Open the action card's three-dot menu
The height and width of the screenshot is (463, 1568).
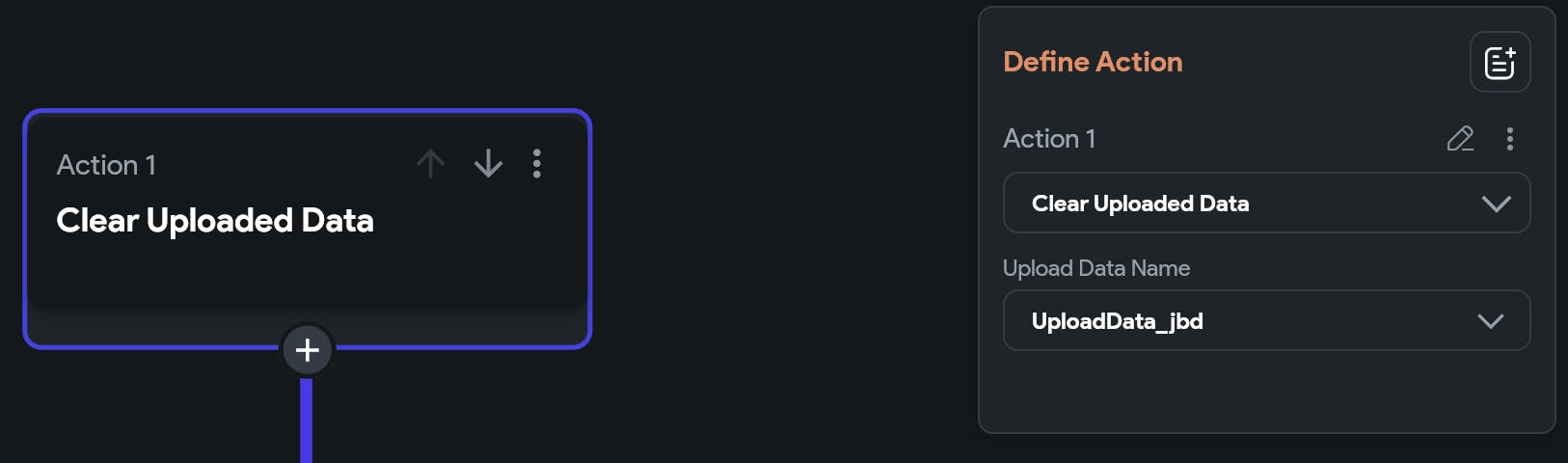(537, 164)
